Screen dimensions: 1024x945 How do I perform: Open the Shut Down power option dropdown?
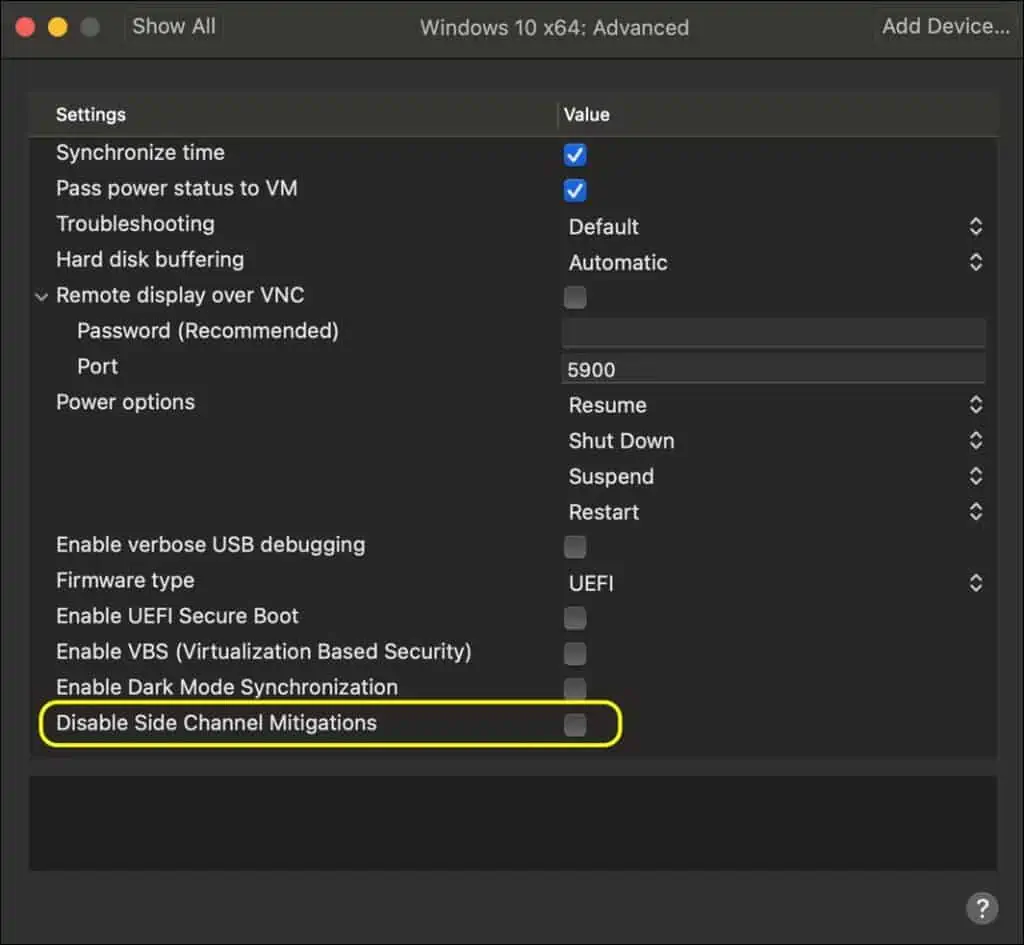click(775, 441)
